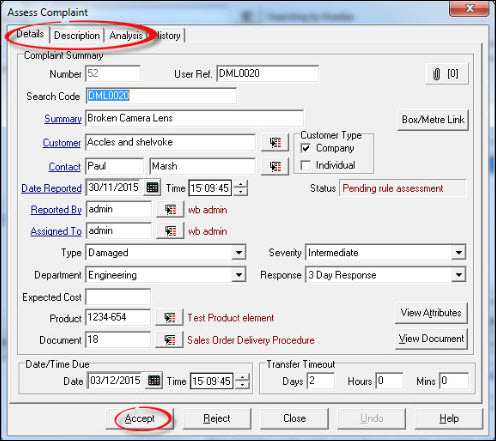
Task: Accept the complaint
Action: pos(139,418)
